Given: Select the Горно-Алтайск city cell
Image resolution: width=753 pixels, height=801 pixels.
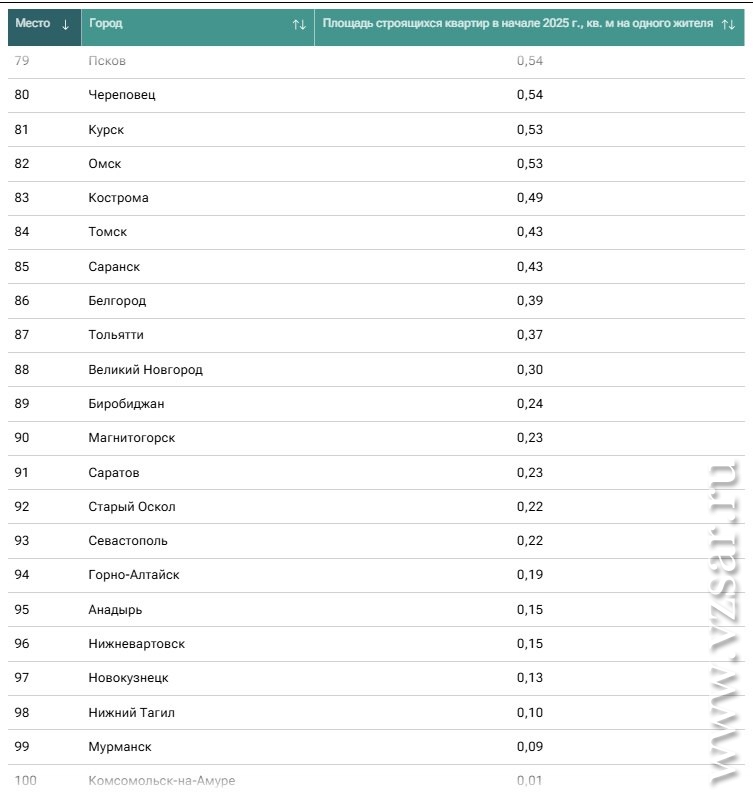Looking at the screenshot, I should click(x=134, y=575).
